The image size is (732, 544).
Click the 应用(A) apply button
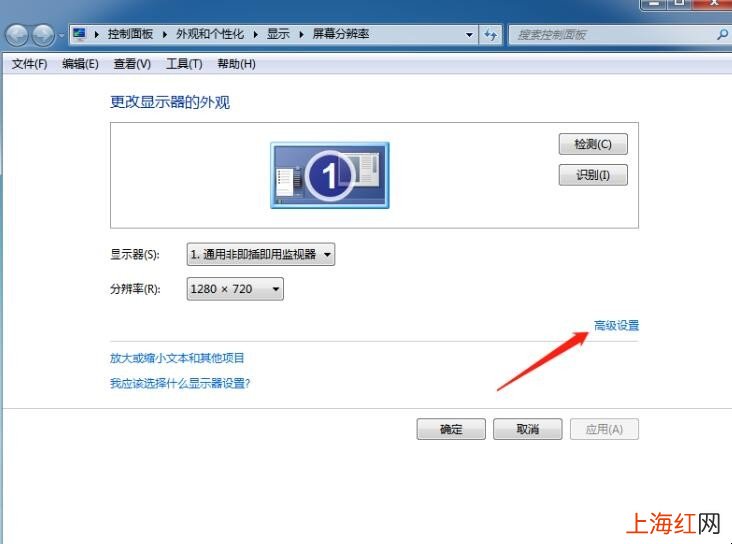[x=604, y=429]
